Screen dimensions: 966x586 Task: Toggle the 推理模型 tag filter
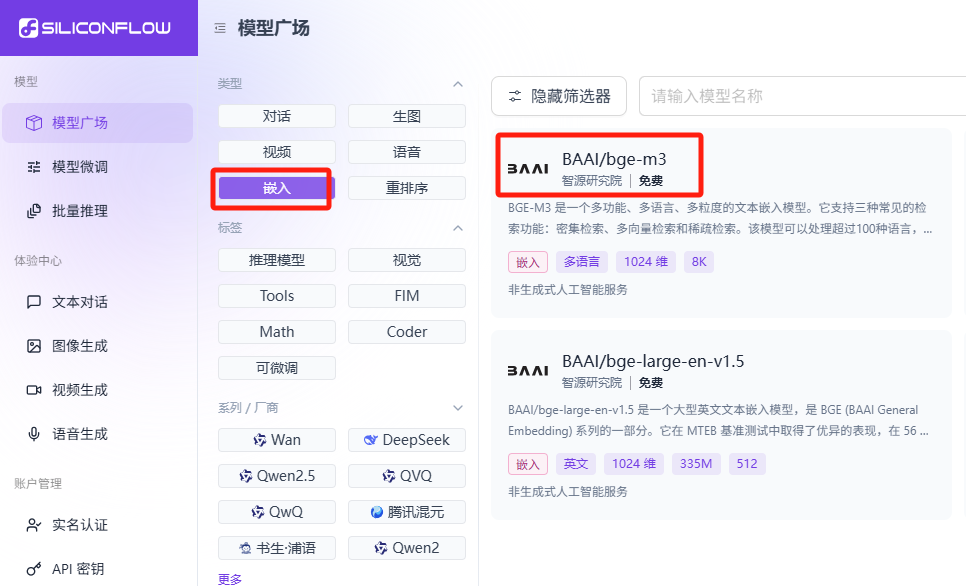277,260
